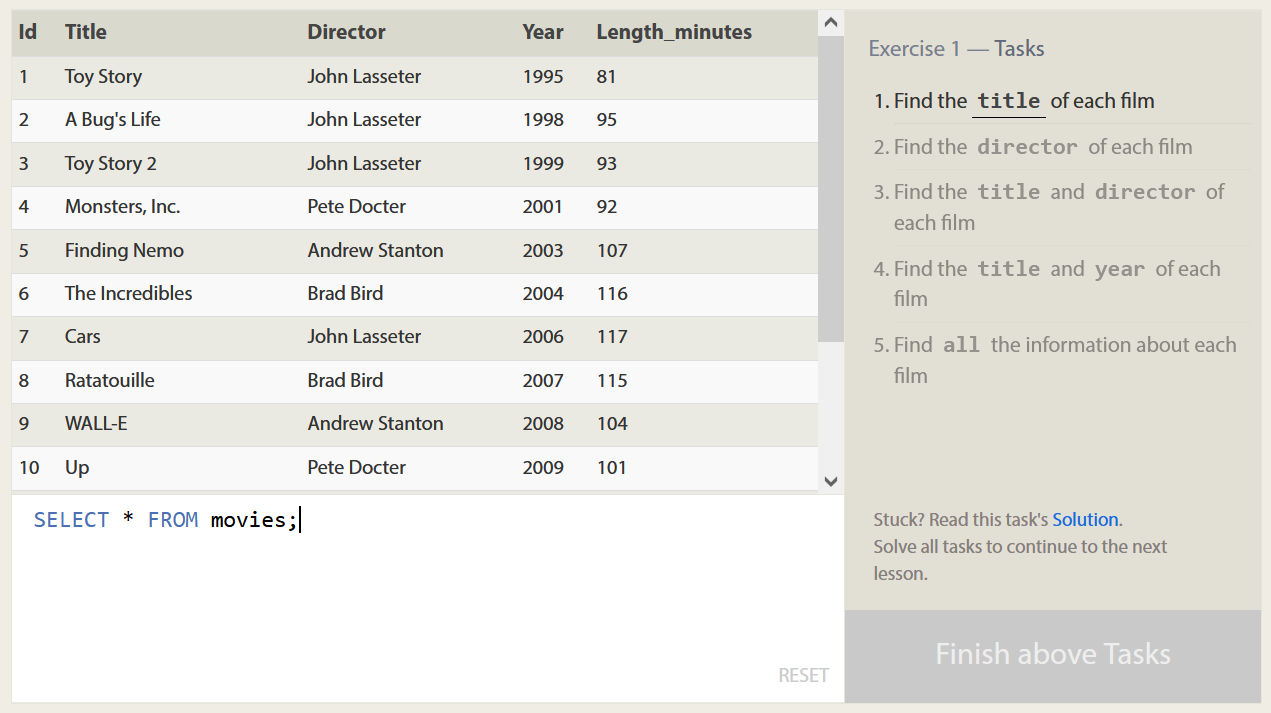Click the length value 101
The height and width of the screenshot is (713, 1271).
click(x=612, y=467)
